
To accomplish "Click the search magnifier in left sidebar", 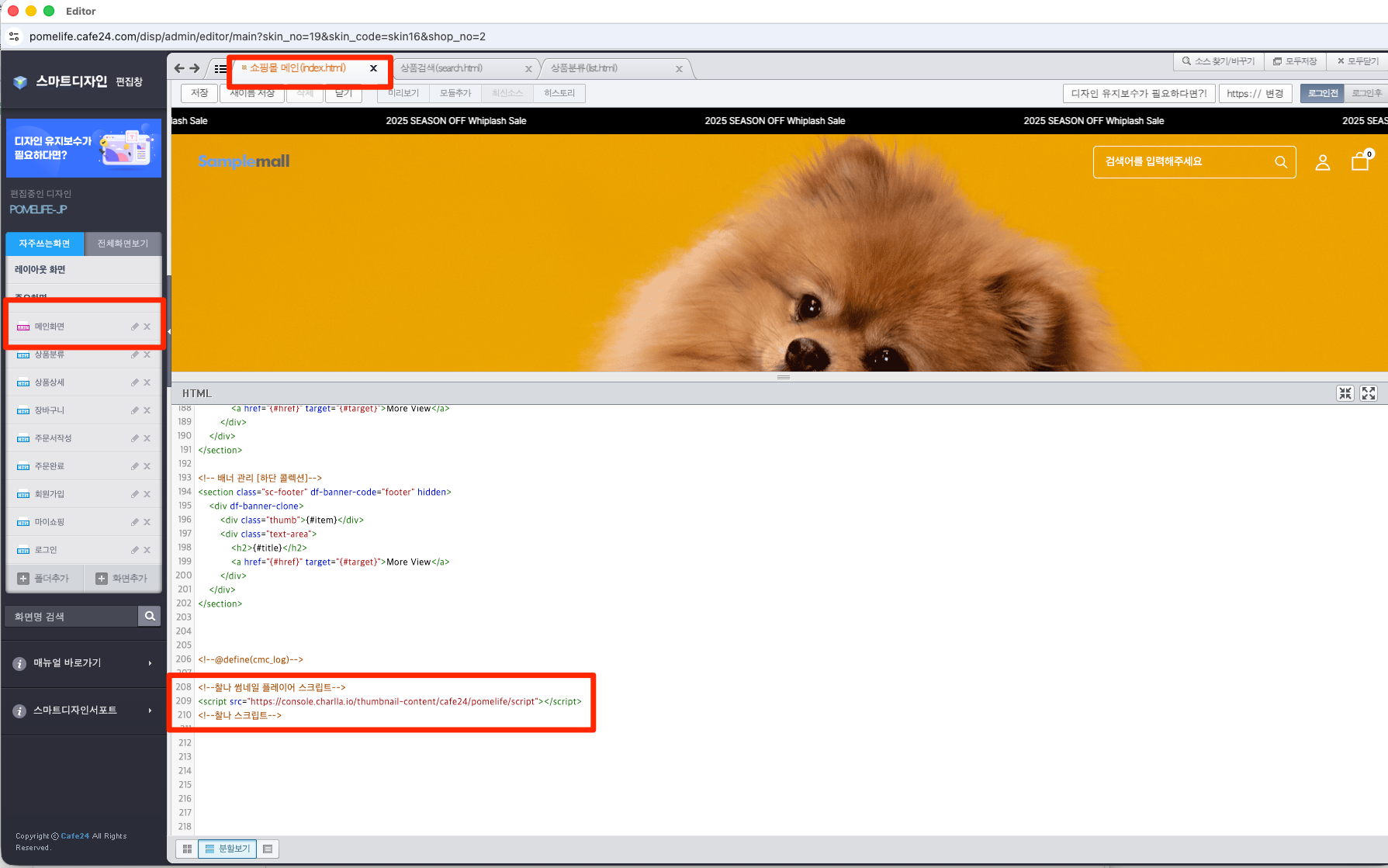I will pyautogui.click(x=150, y=616).
